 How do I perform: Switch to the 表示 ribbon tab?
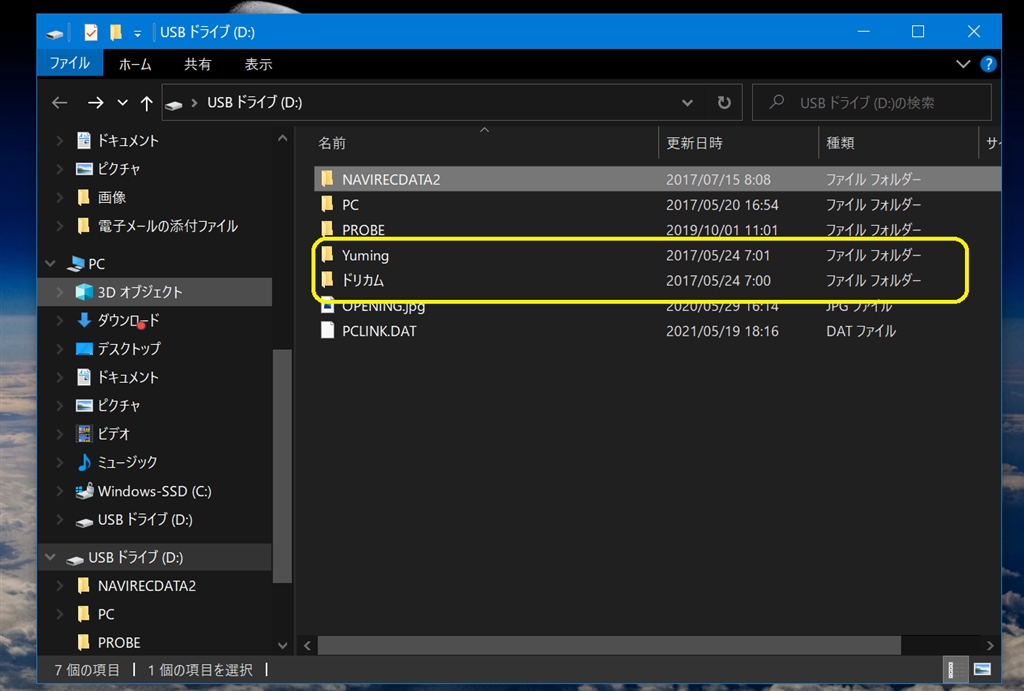pyautogui.click(x=258, y=64)
